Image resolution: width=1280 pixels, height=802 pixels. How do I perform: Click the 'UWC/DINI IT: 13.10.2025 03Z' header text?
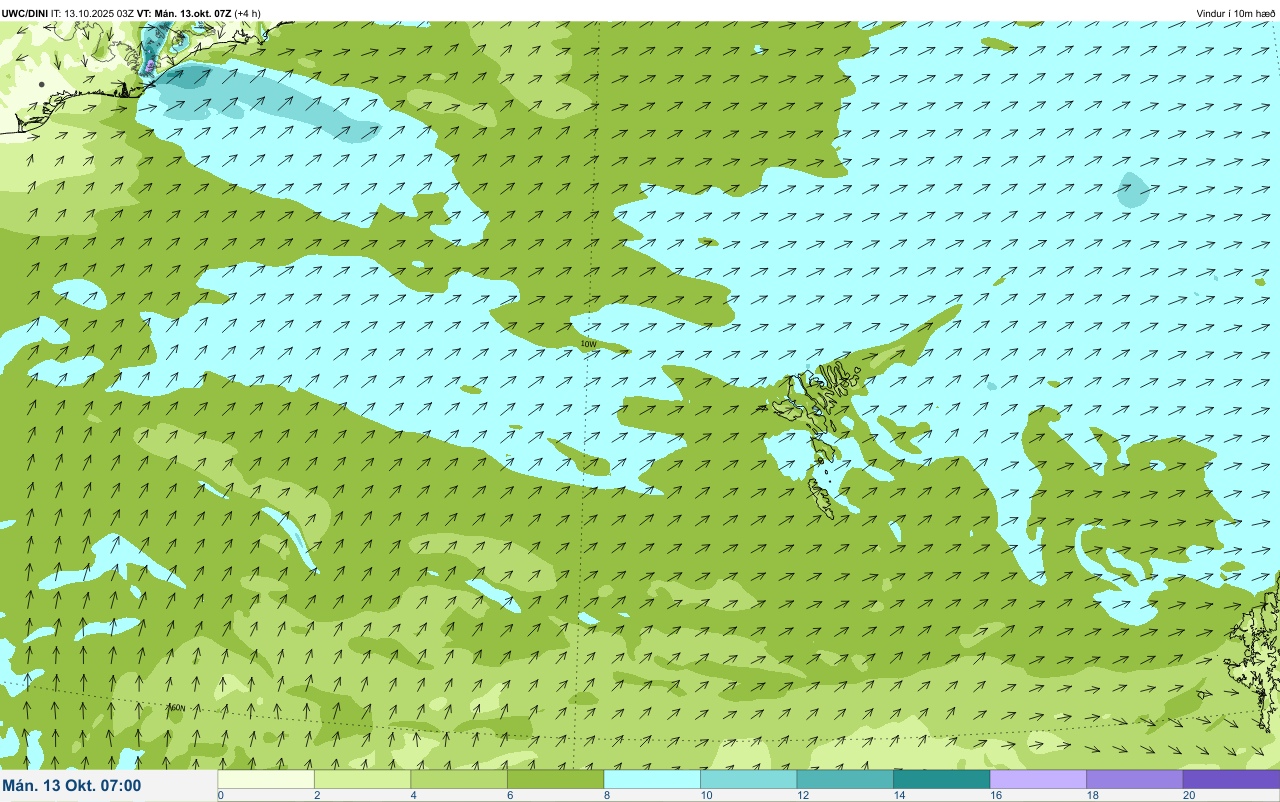pos(69,13)
